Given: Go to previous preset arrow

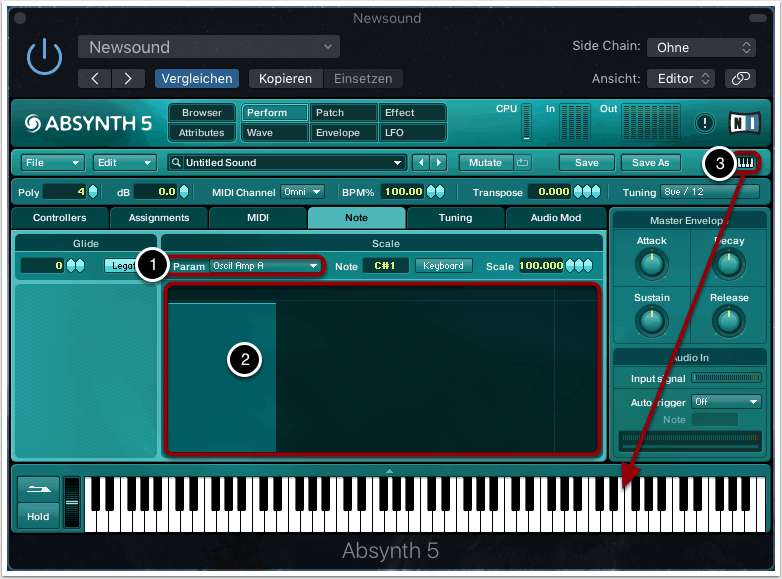Looking at the screenshot, I should [x=95, y=78].
